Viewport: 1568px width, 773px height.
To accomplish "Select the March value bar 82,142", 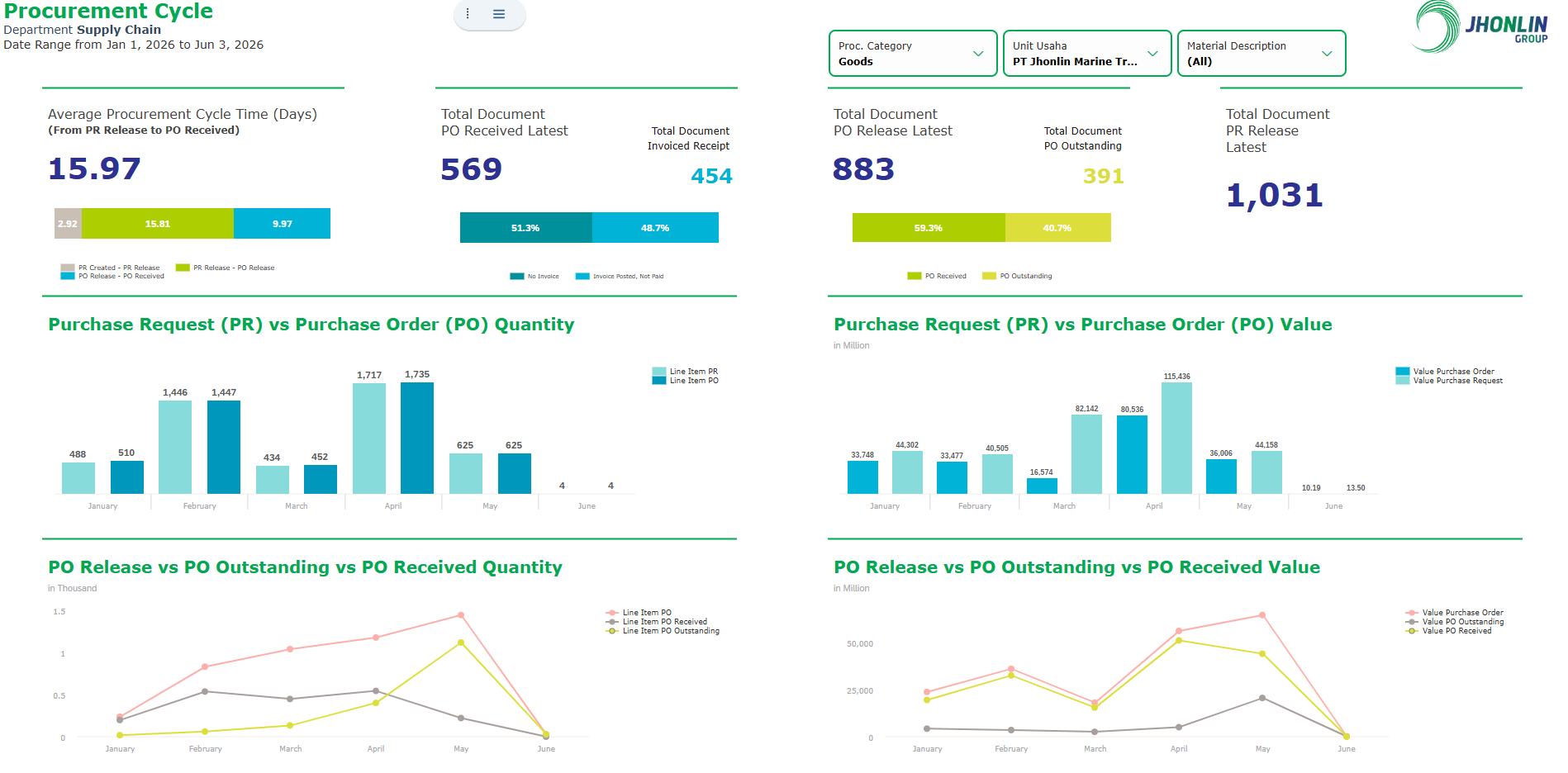I will [1086, 454].
